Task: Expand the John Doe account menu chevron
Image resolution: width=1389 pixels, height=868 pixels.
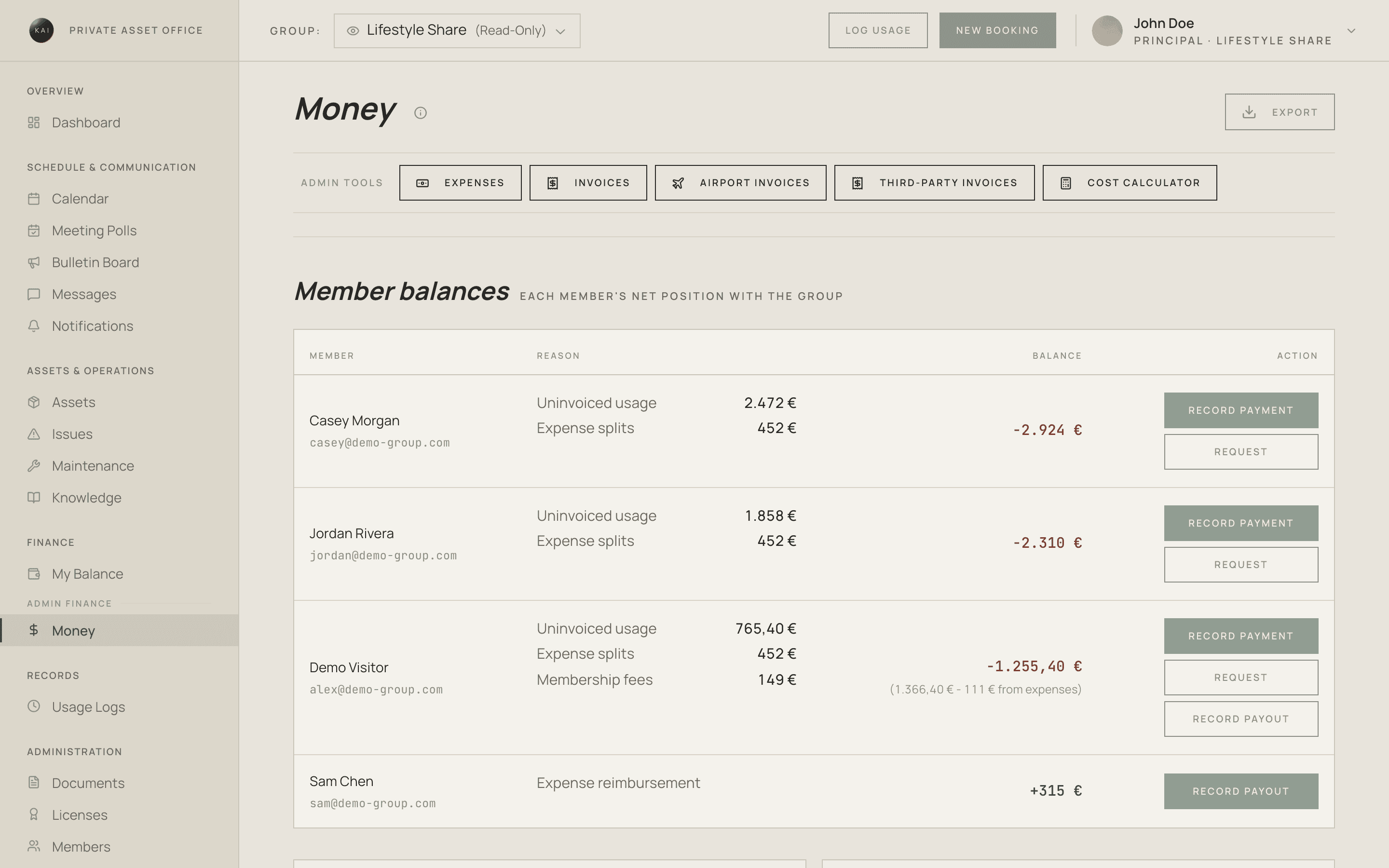Action: tap(1351, 31)
